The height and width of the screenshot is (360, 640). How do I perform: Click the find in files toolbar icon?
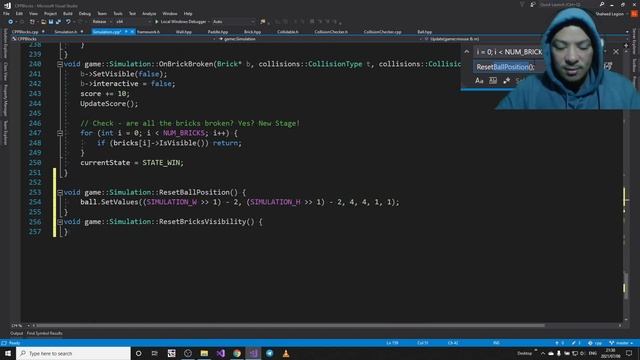click(x=262, y=22)
